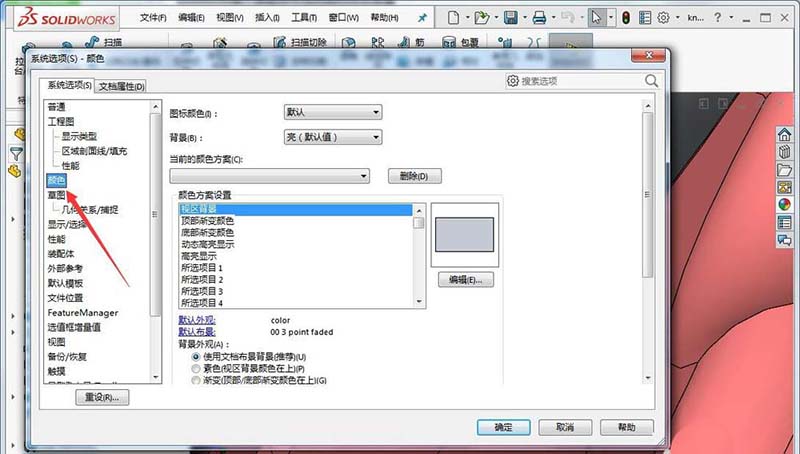Screen dimensions: 800x454
Task: Click the Reset (重设) button
Action: coord(102,397)
